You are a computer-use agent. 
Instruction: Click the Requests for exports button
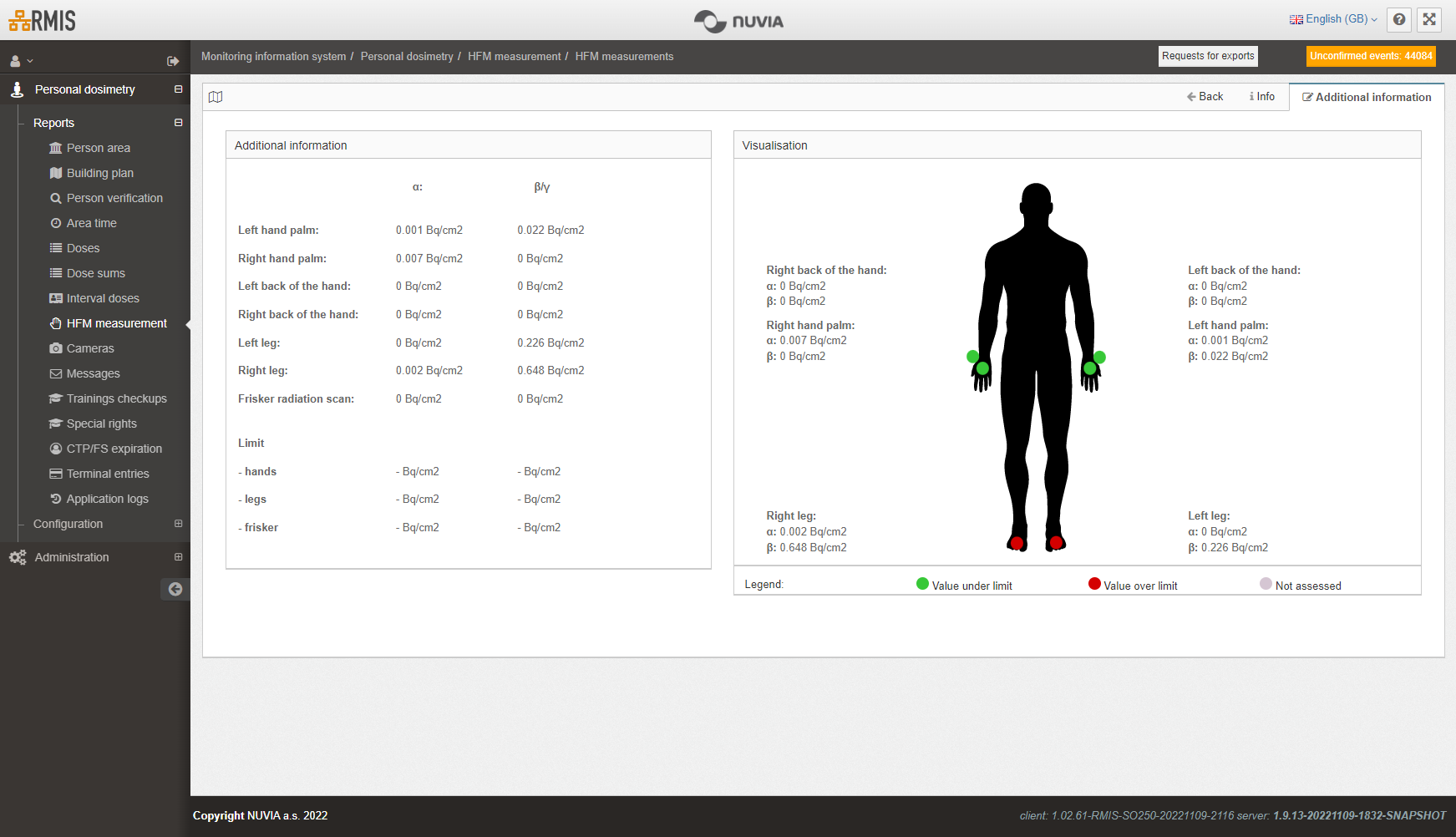coord(1208,56)
